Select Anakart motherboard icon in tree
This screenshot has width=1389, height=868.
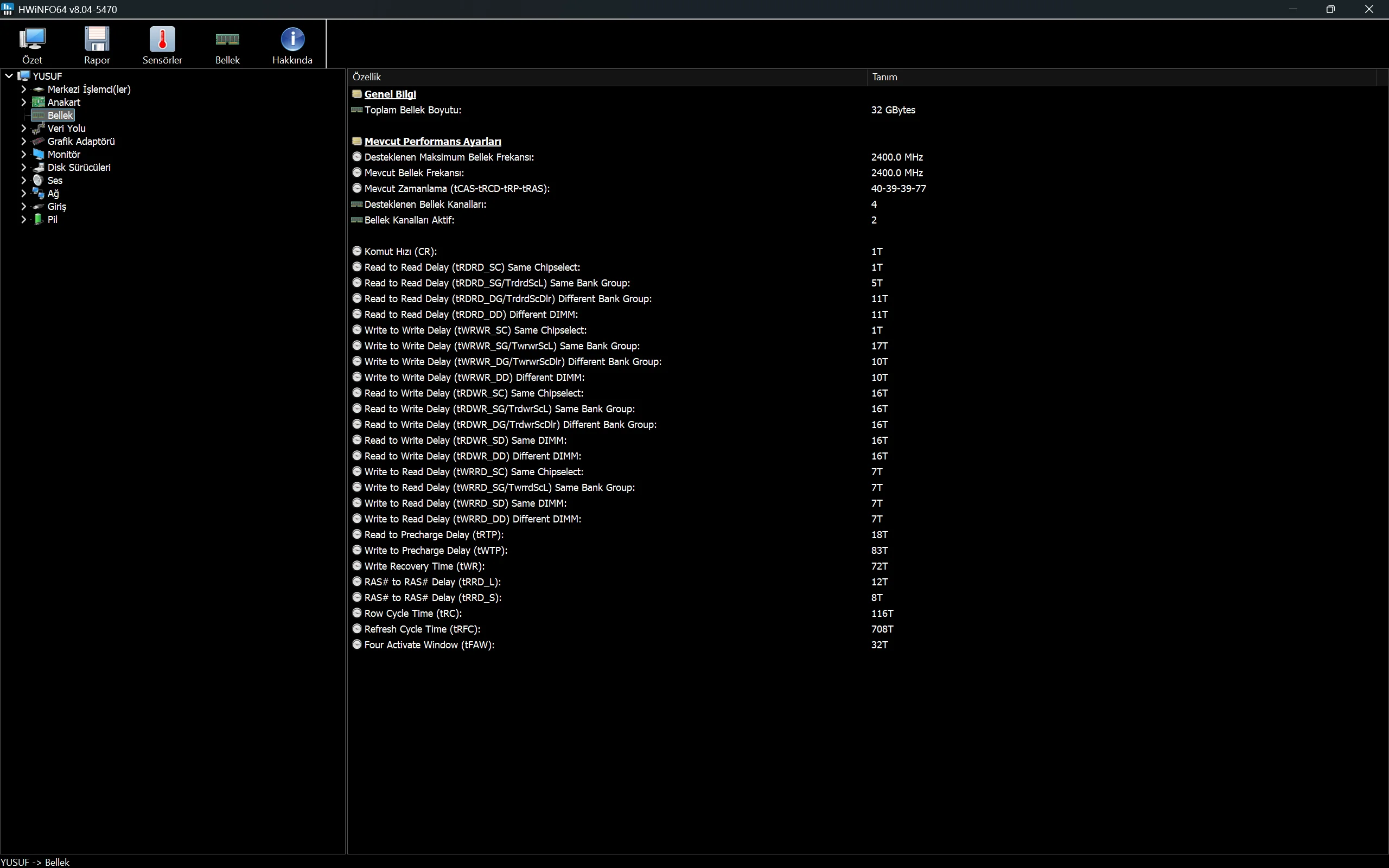(x=39, y=102)
